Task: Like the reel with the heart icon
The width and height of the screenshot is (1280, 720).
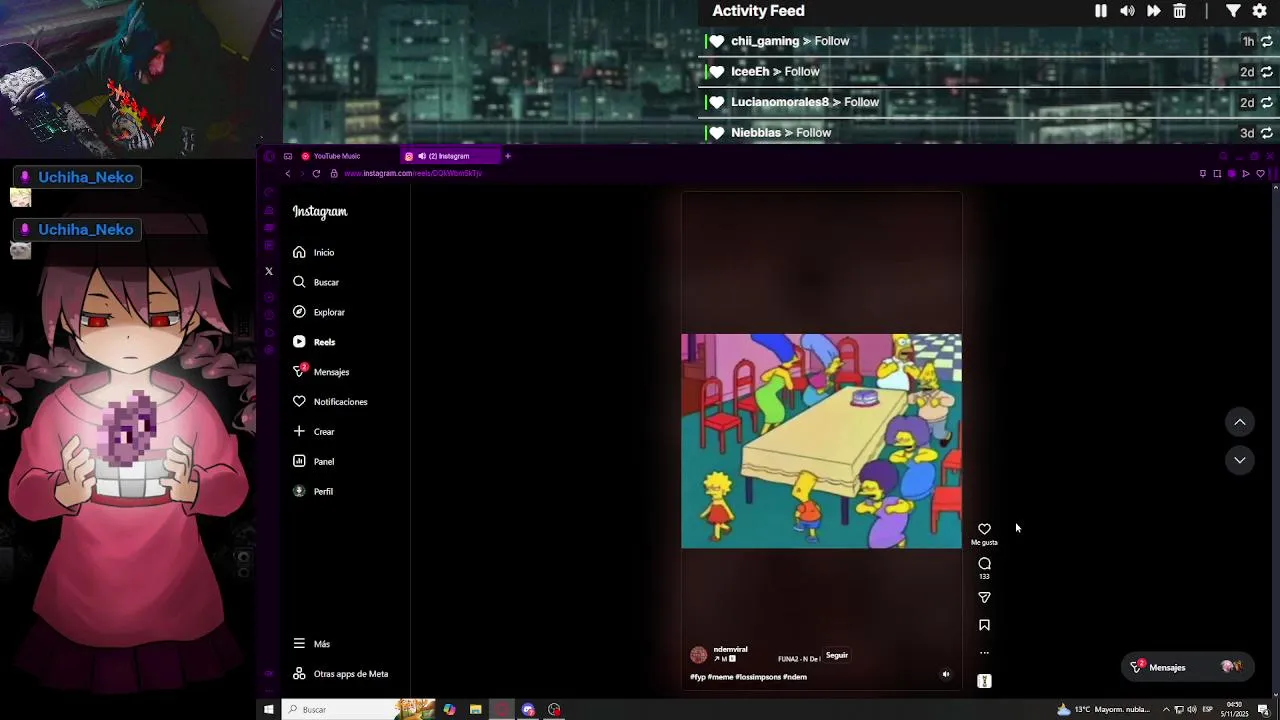Action: (984, 529)
